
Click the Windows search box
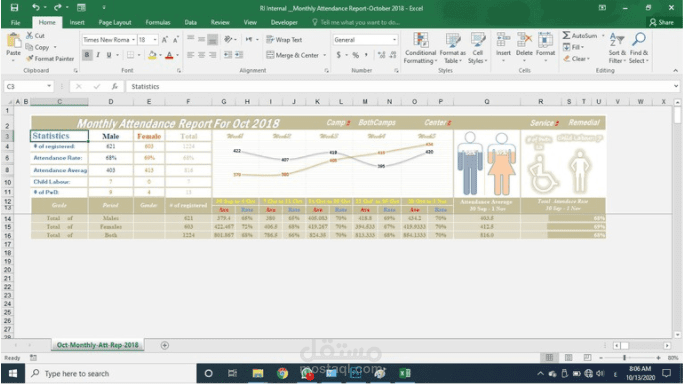pyautogui.click(x=111, y=374)
